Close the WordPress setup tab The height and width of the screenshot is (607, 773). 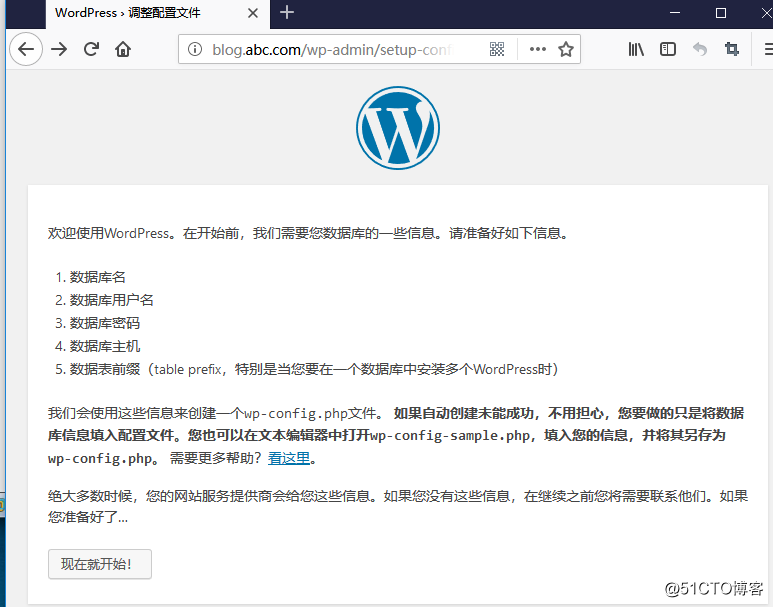(252, 13)
